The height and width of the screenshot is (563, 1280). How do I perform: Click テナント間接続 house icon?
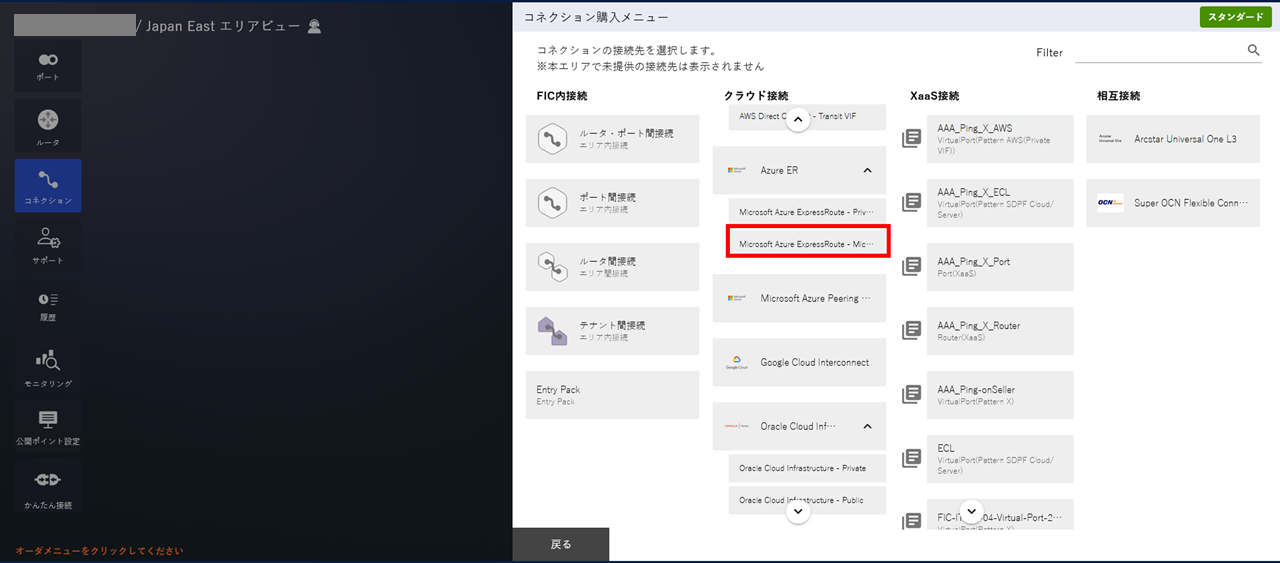coord(553,331)
